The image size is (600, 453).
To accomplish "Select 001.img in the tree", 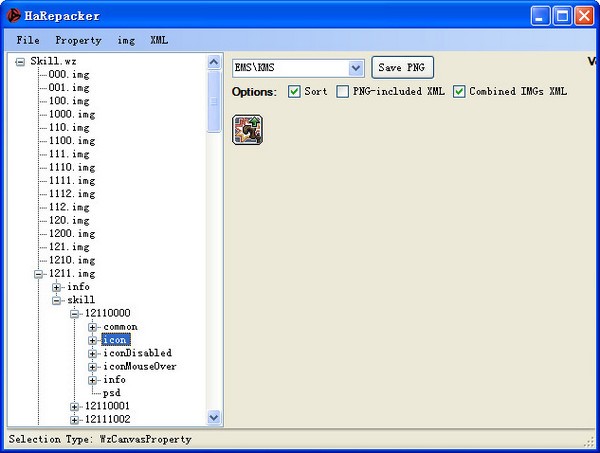I will (69, 88).
